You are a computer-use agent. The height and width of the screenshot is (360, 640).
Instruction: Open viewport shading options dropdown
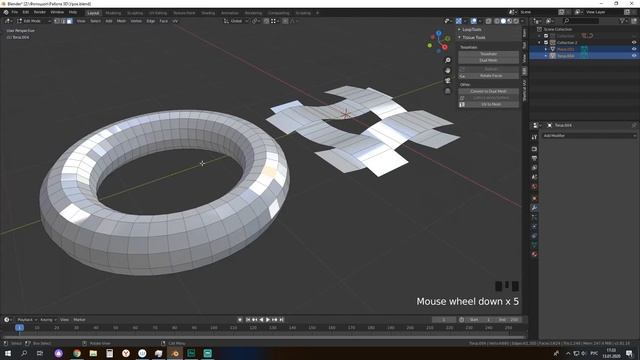tap(522, 21)
